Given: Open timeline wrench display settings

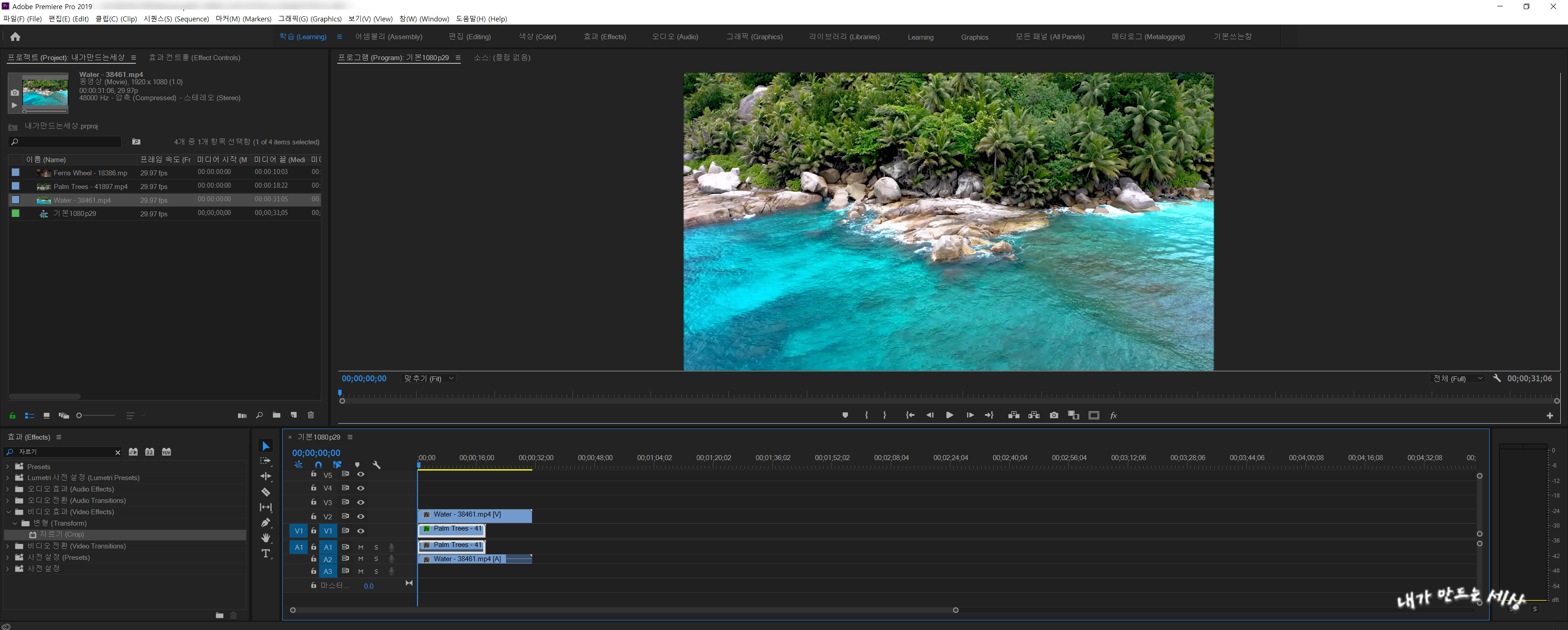Looking at the screenshot, I should 377,465.
